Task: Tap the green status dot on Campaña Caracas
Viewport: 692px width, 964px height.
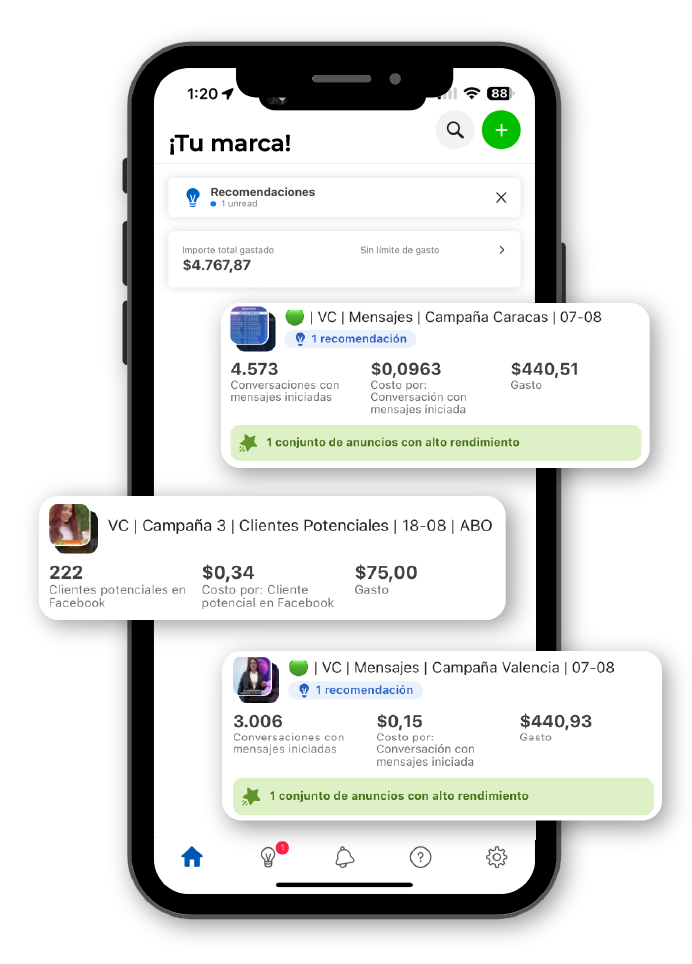Action: [294, 317]
